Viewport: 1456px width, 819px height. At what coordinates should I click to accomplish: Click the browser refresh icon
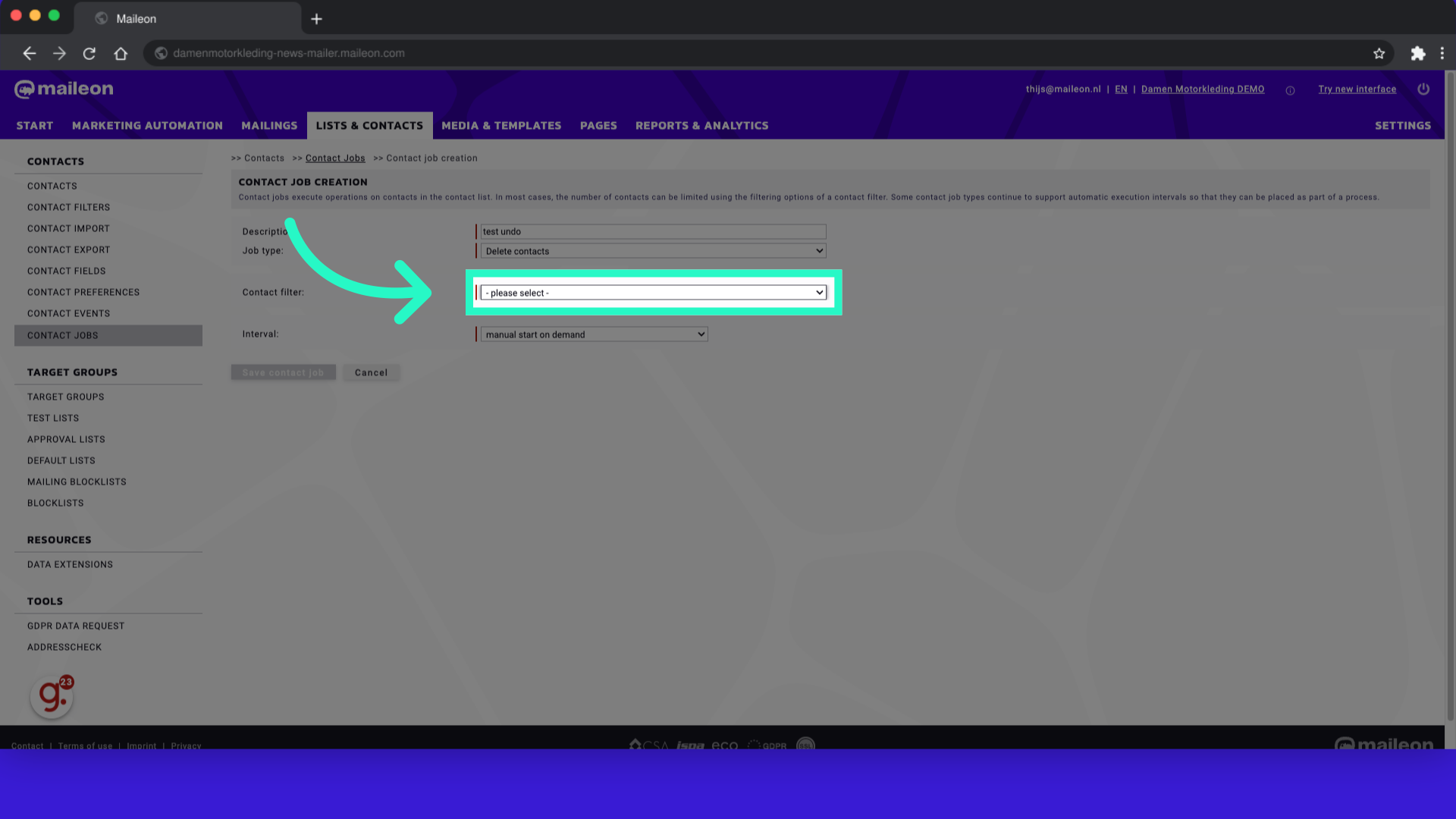(89, 53)
